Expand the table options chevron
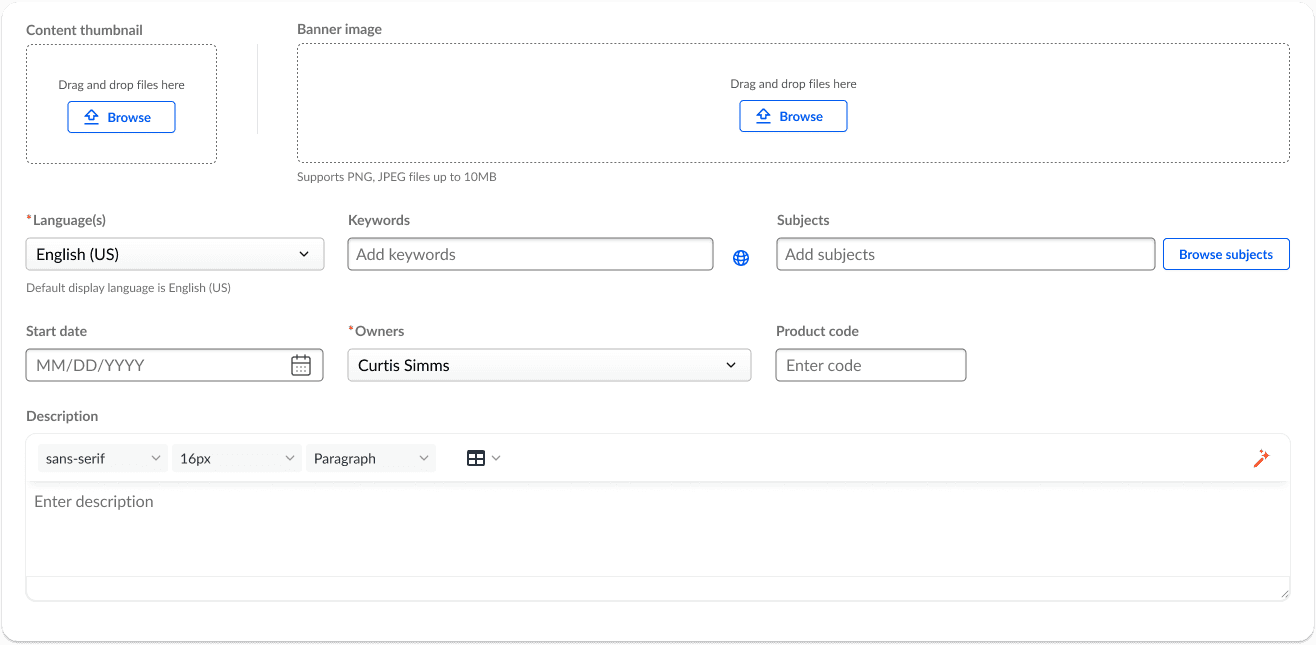The width and height of the screenshot is (1316, 645). tap(496, 458)
